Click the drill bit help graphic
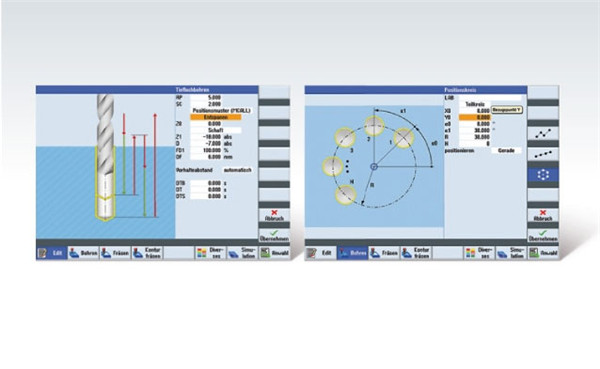Viewport: 600px width, 369px height. click(106, 167)
